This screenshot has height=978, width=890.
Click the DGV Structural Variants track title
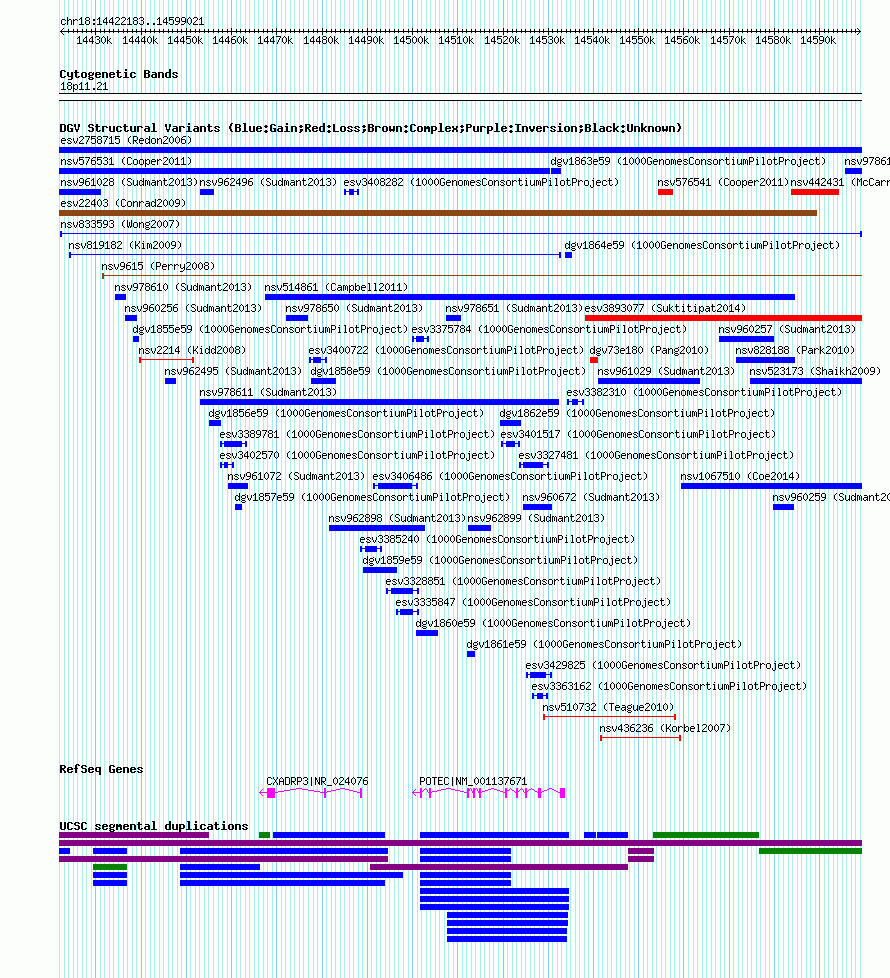[x=370, y=128]
